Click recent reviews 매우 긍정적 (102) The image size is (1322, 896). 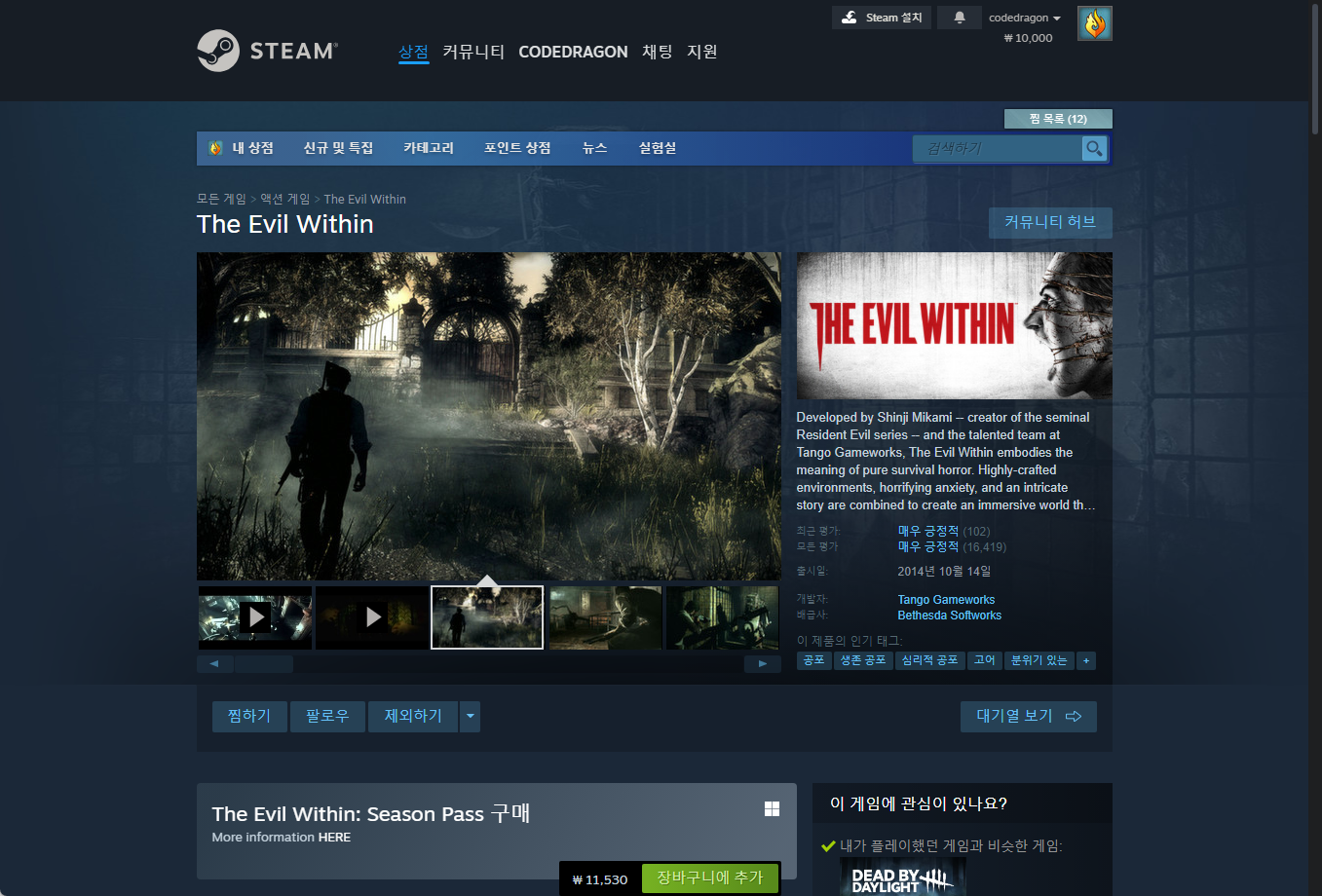pyautogui.click(x=944, y=531)
